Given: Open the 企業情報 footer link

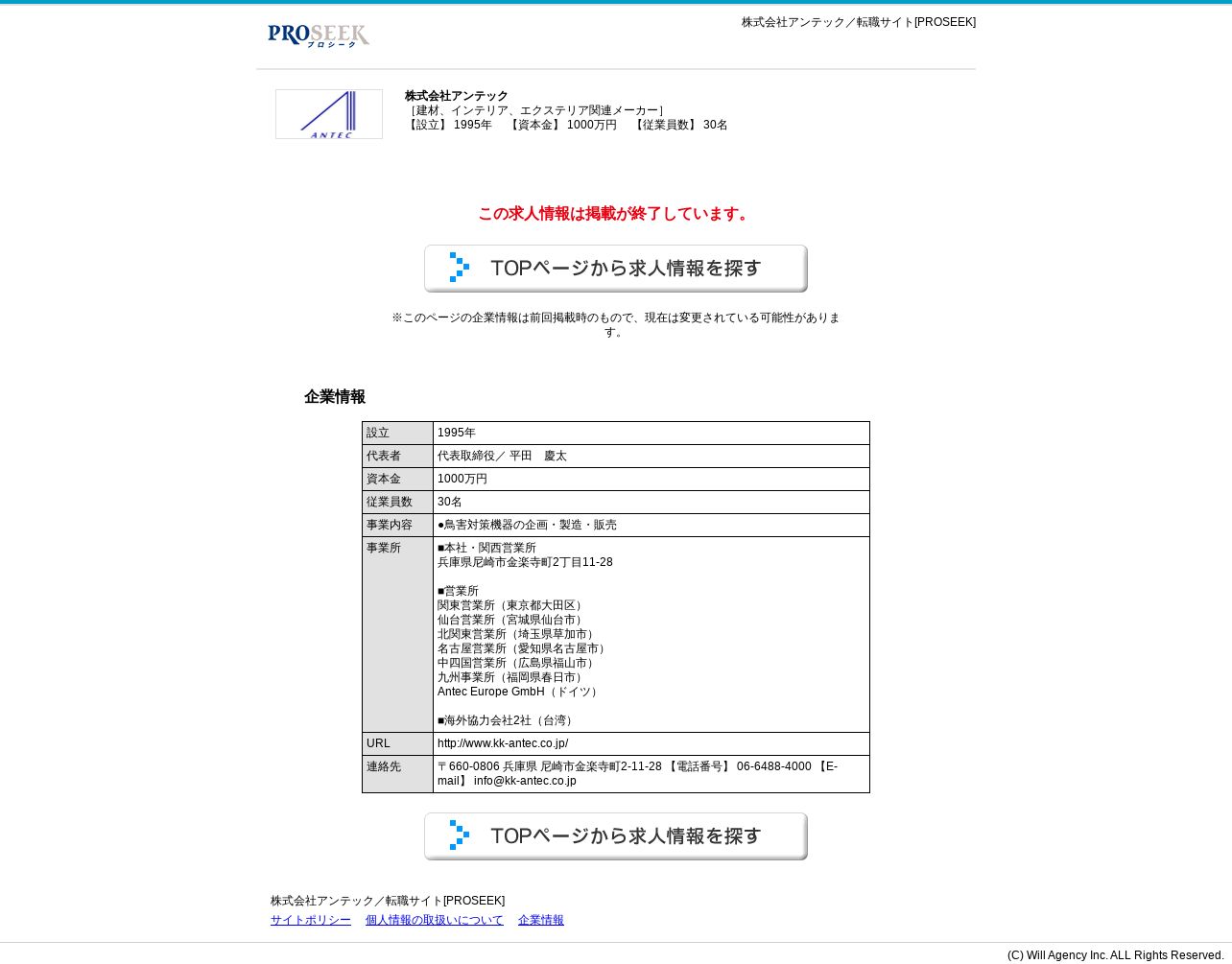Looking at the screenshot, I should pyautogui.click(x=541, y=920).
